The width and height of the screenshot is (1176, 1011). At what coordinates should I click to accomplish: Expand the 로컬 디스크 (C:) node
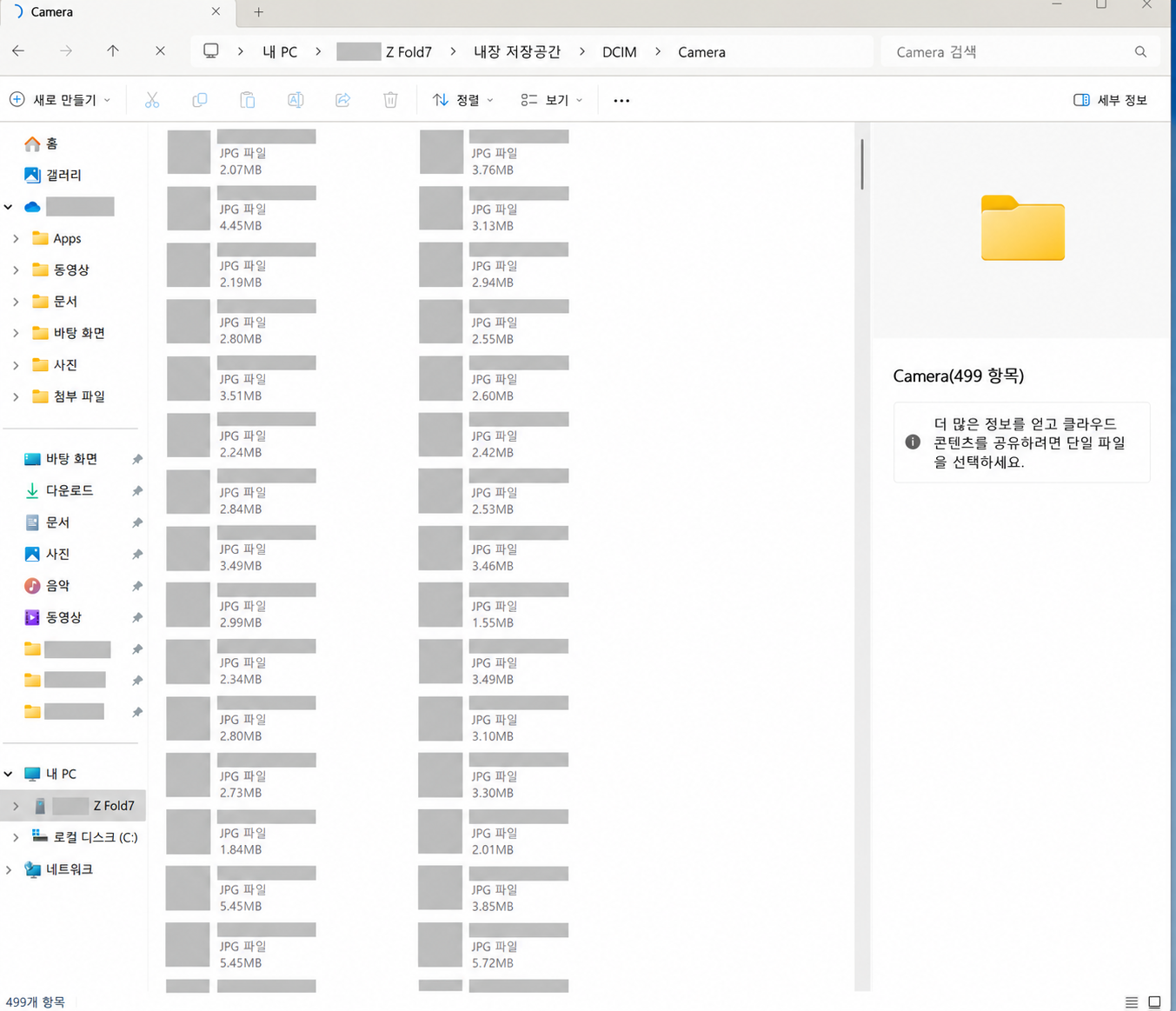coord(16,837)
